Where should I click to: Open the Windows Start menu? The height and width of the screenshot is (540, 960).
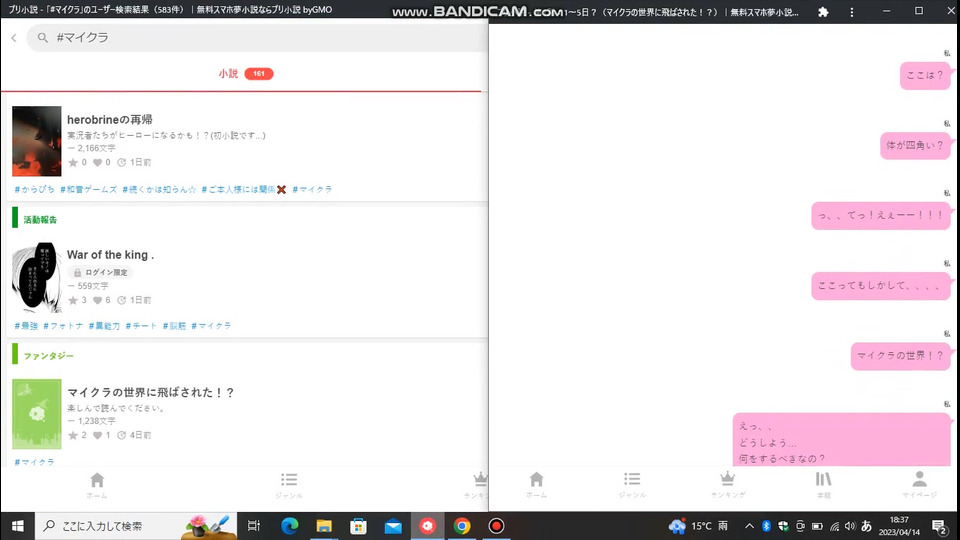pos(17,526)
